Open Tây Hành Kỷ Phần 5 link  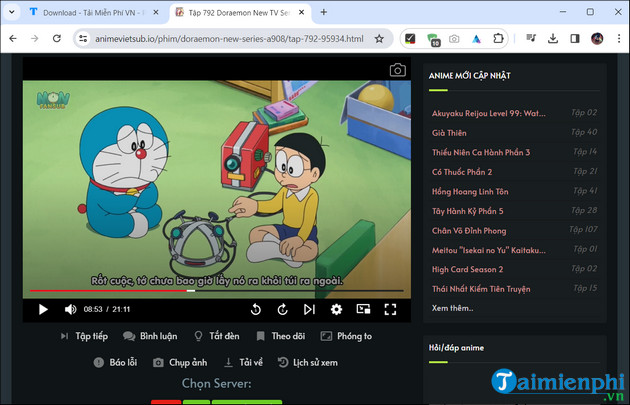pos(467,211)
